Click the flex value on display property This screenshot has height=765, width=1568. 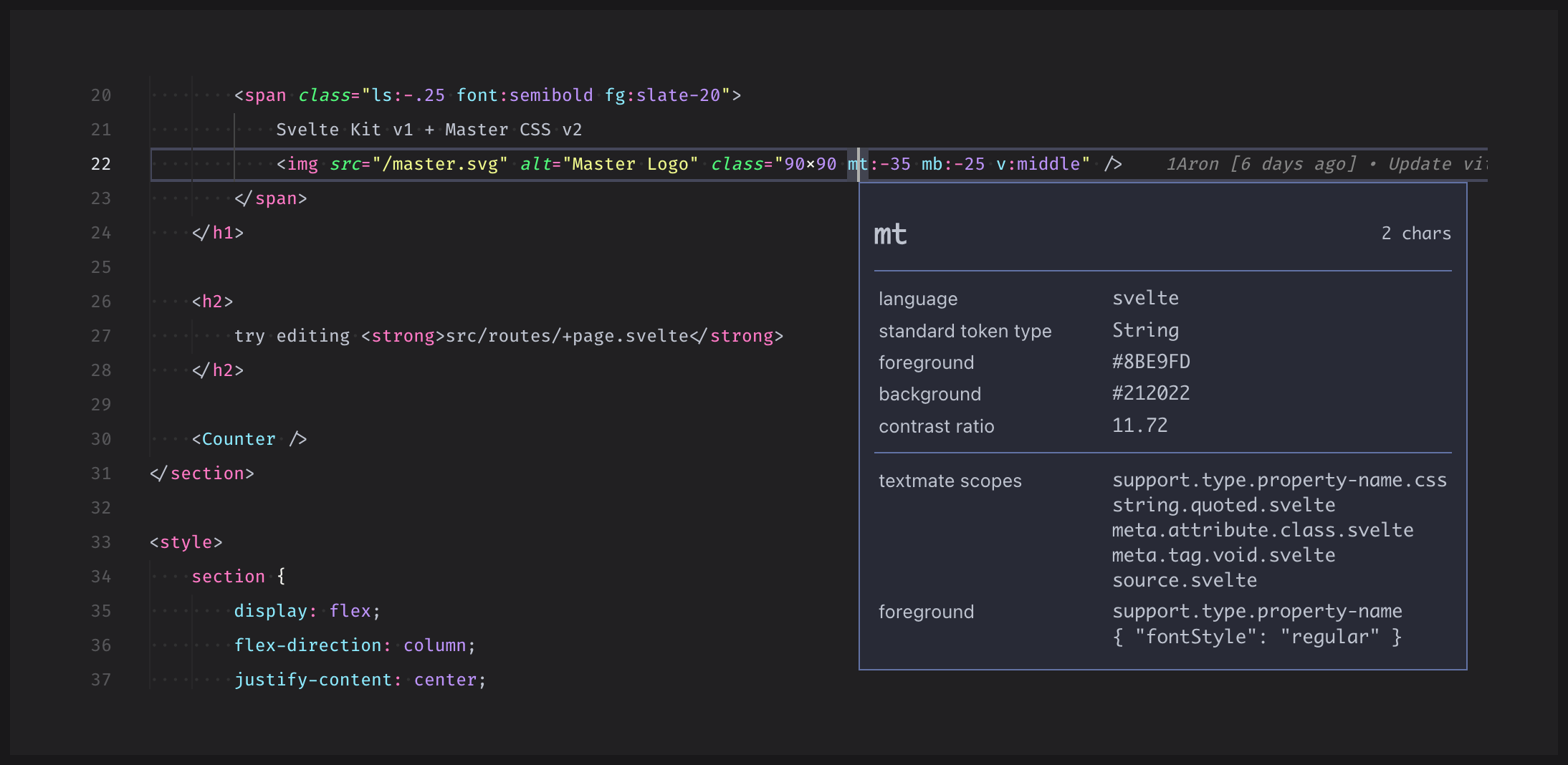pos(350,610)
